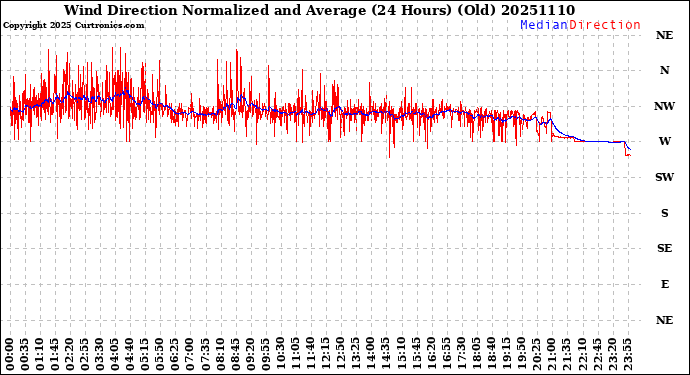Click the 11:05 time axis label

click(x=296, y=354)
